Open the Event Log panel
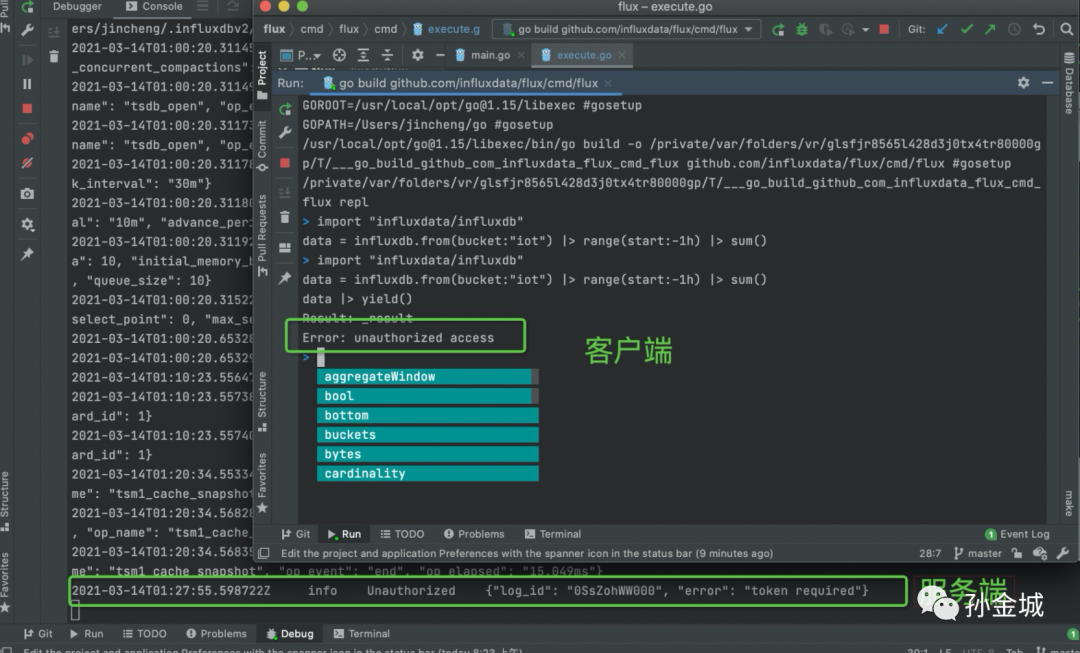 click(x=1017, y=534)
